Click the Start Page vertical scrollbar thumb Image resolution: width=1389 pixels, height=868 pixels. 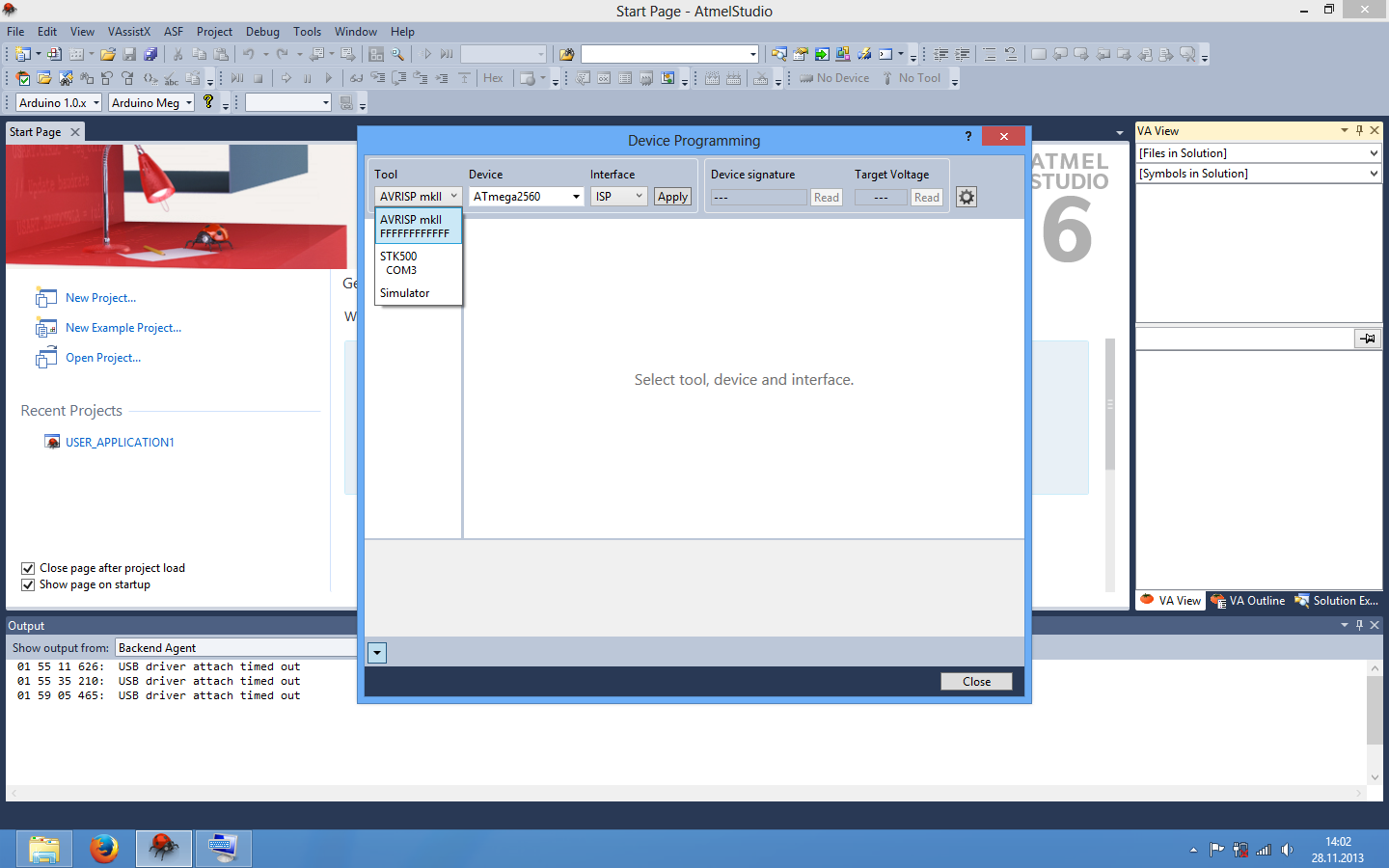click(1109, 404)
